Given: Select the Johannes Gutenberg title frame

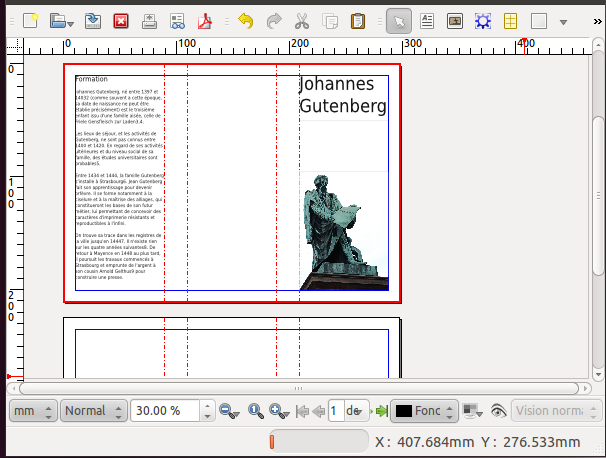Looking at the screenshot, I should point(344,98).
